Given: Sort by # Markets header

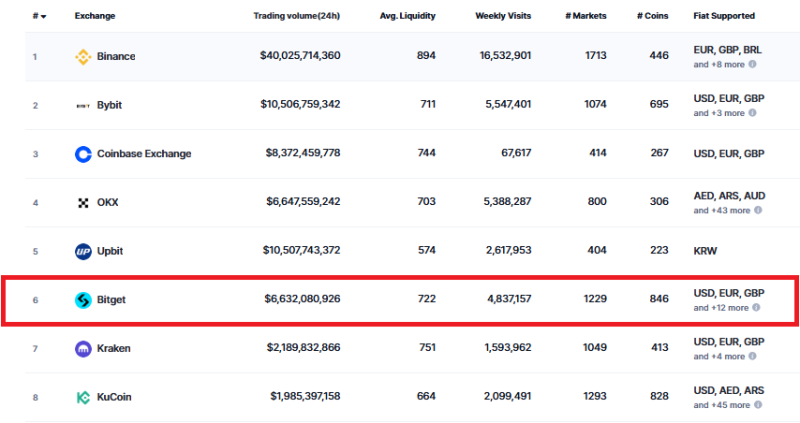Looking at the screenshot, I should click(586, 16).
